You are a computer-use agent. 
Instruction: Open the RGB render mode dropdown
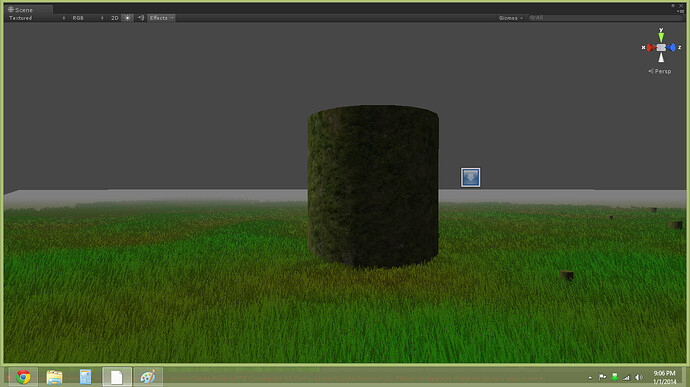(88, 18)
